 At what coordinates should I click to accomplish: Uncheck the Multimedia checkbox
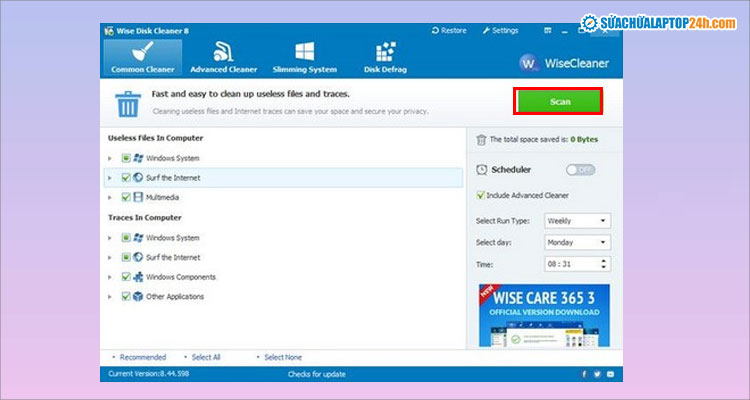126,197
